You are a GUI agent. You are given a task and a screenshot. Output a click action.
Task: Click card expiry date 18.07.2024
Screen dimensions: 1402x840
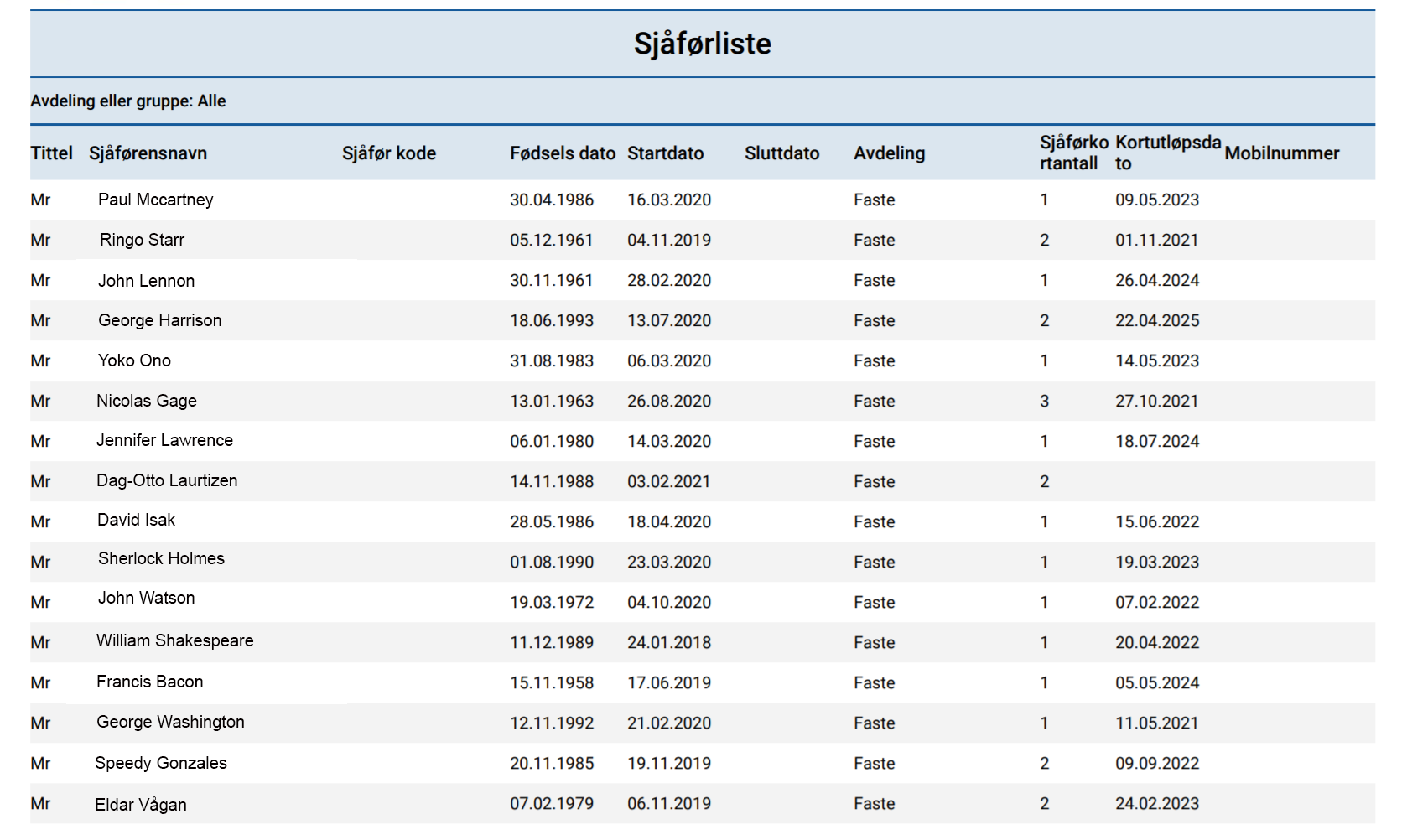point(1157,441)
